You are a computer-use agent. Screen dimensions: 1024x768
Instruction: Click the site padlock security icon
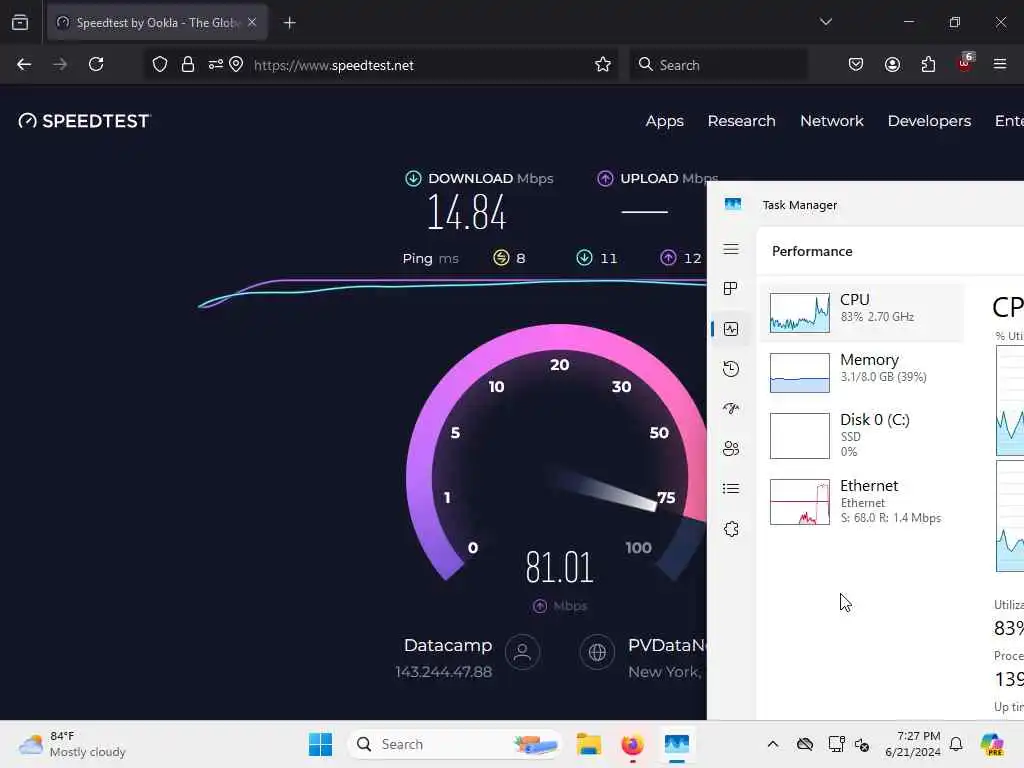point(188,64)
